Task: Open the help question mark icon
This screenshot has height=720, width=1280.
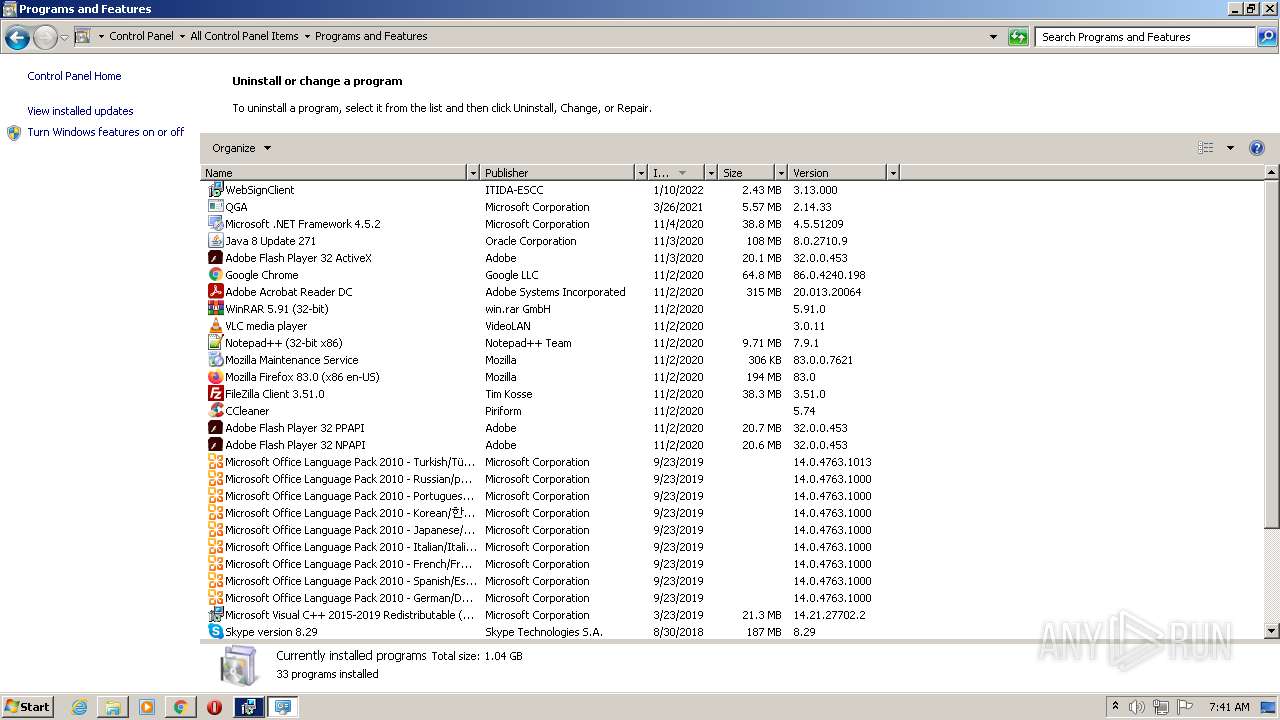Action: tap(1257, 148)
